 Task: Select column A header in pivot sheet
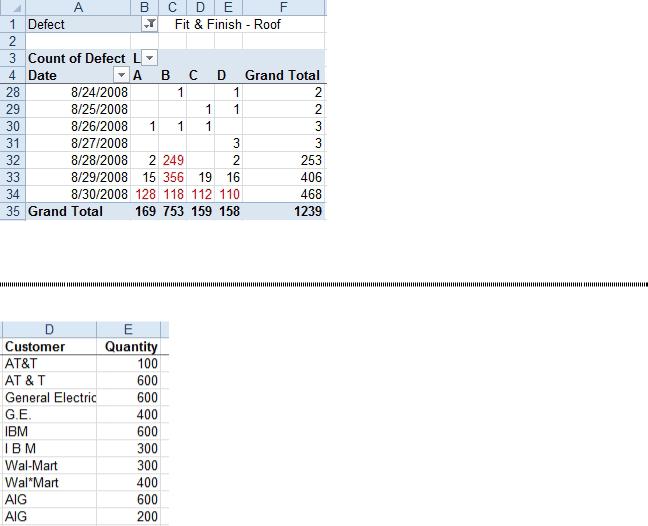78,7
